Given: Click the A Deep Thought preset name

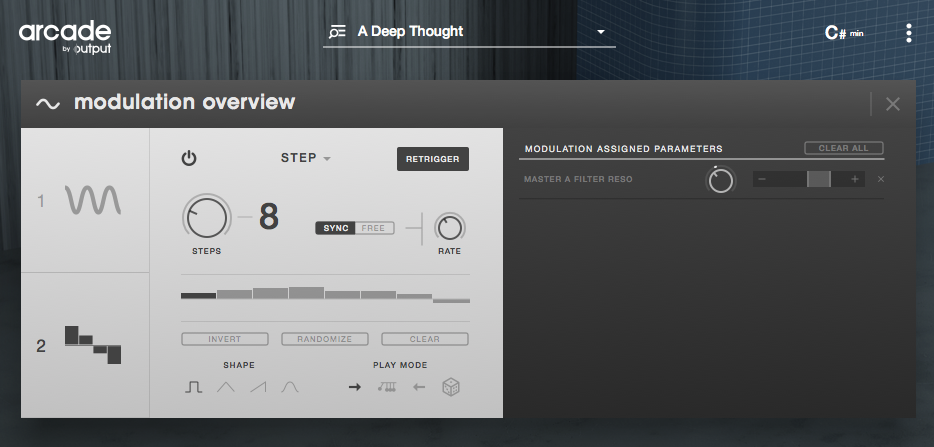Looking at the screenshot, I should coord(410,32).
